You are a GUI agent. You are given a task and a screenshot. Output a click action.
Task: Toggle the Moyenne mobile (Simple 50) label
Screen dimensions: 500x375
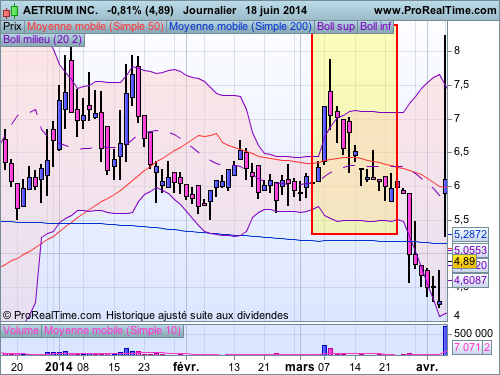95,26
